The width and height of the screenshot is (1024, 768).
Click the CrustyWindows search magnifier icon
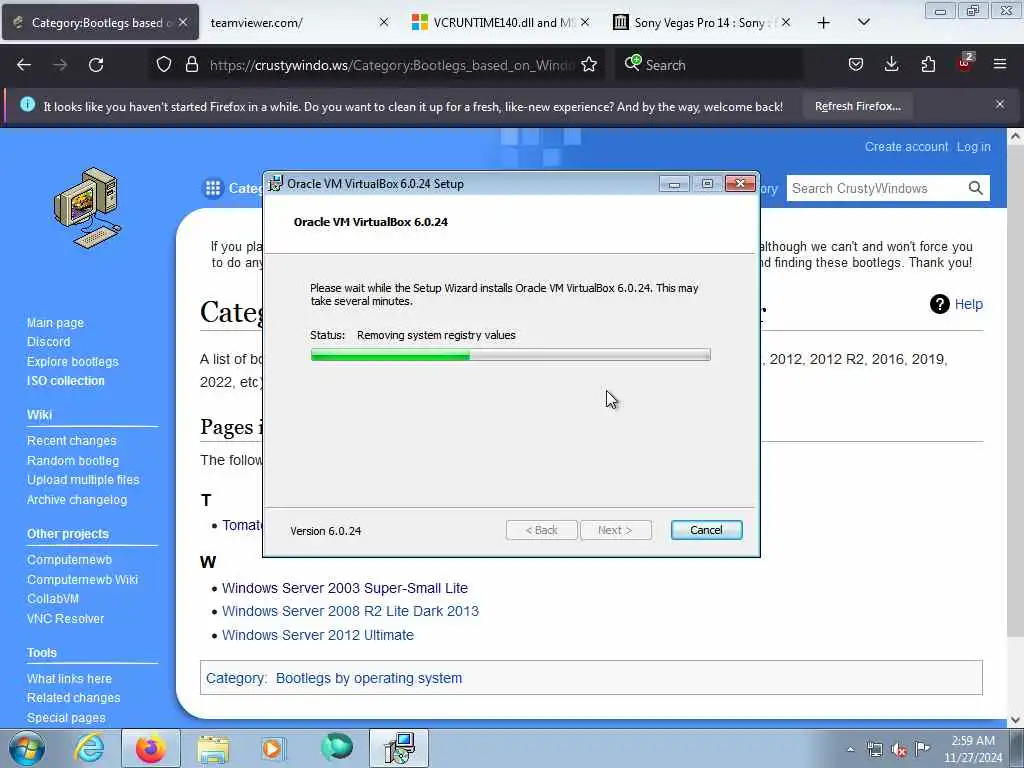976,189
